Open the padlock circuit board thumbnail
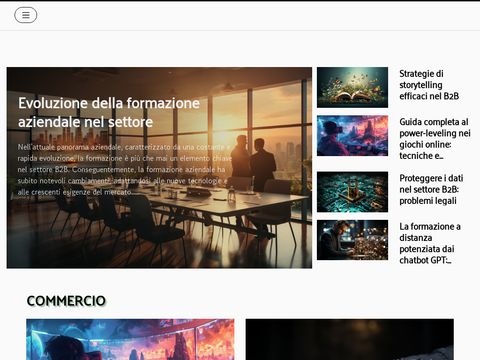480x360 pixels. coord(352,192)
